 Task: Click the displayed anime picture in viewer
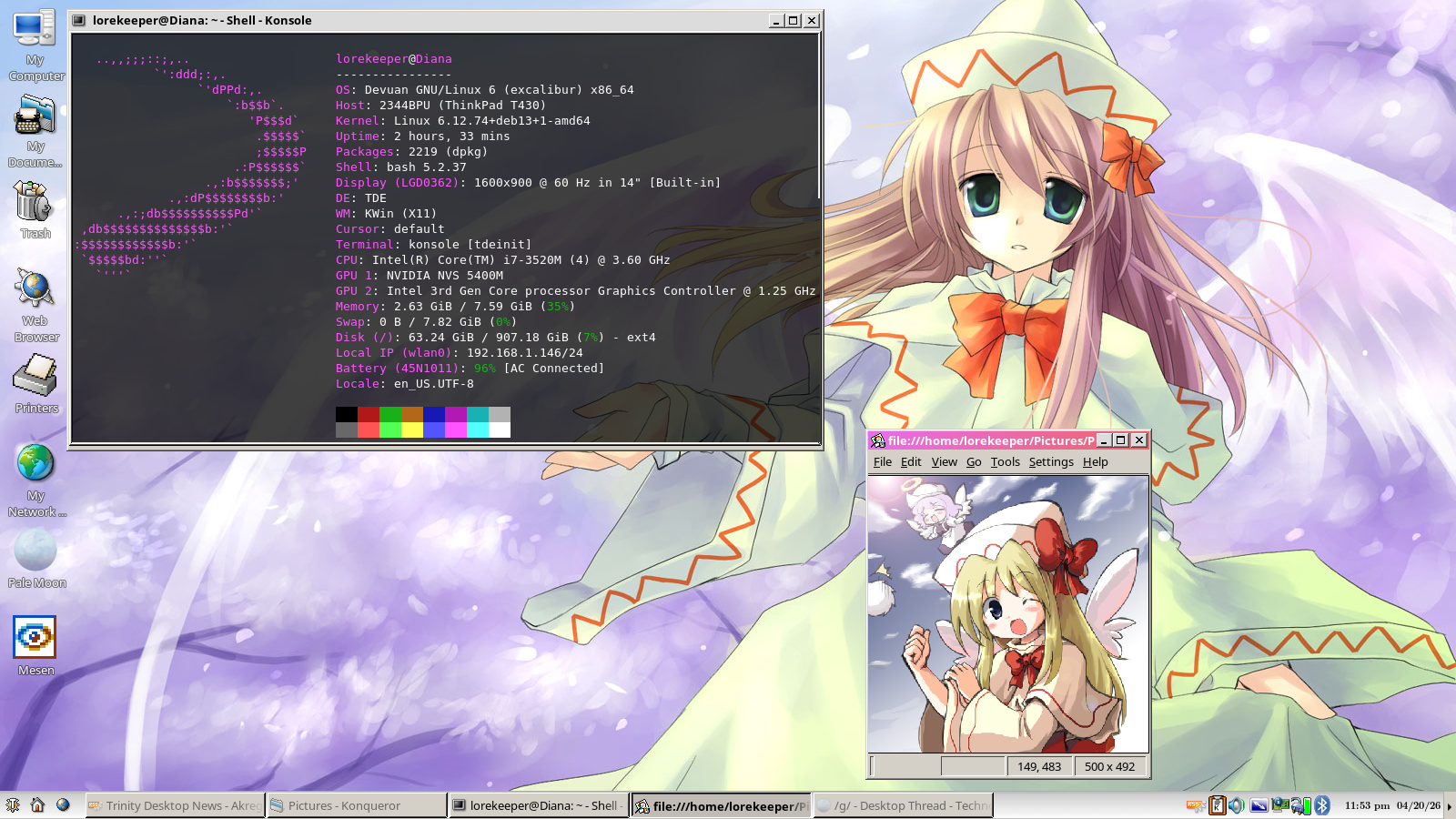coord(1008,614)
